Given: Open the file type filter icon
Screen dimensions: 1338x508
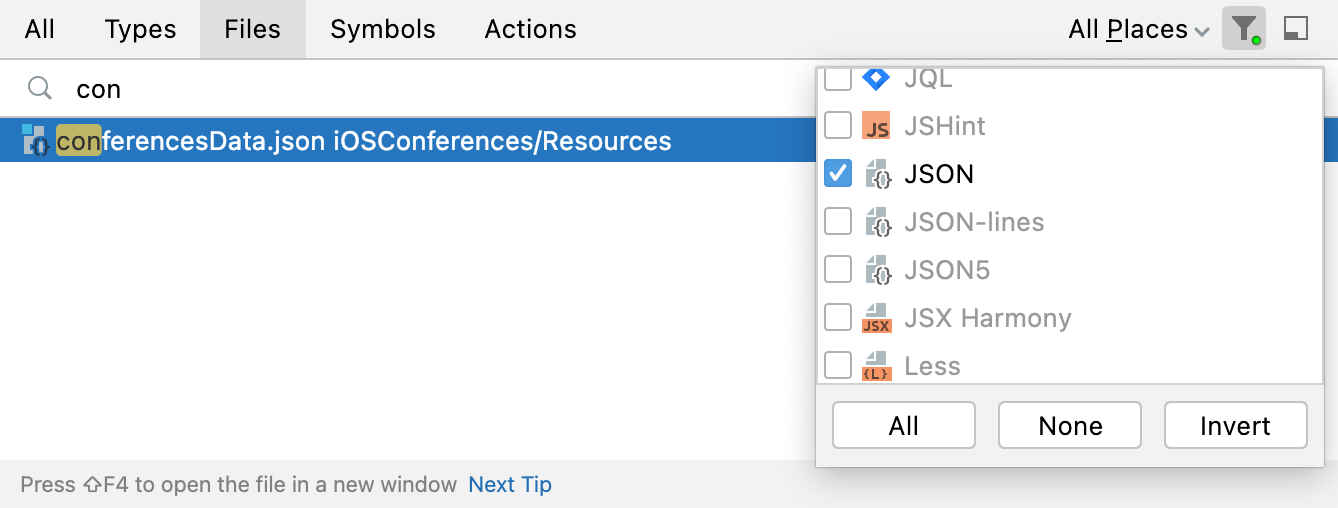Looking at the screenshot, I should click(x=1244, y=29).
